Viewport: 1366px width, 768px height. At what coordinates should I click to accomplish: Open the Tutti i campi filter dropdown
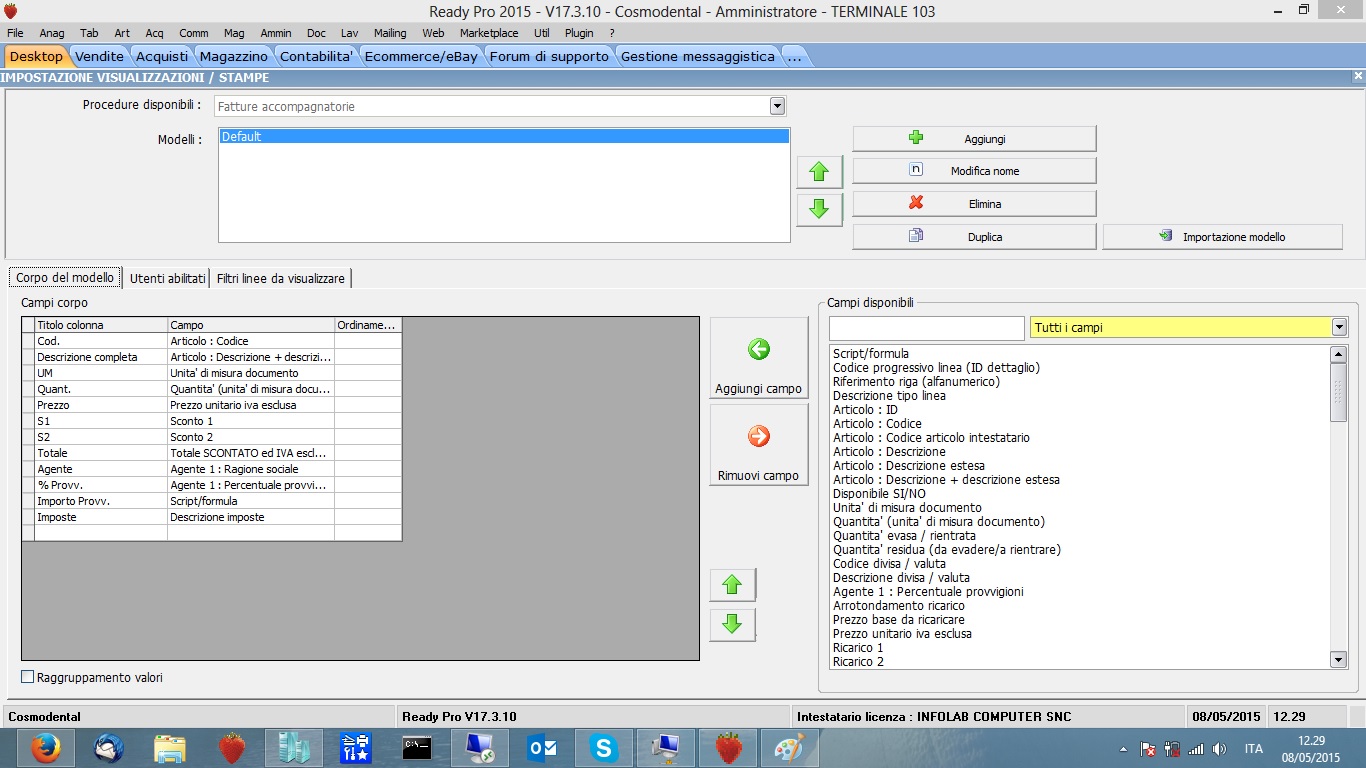click(1339, 327)
